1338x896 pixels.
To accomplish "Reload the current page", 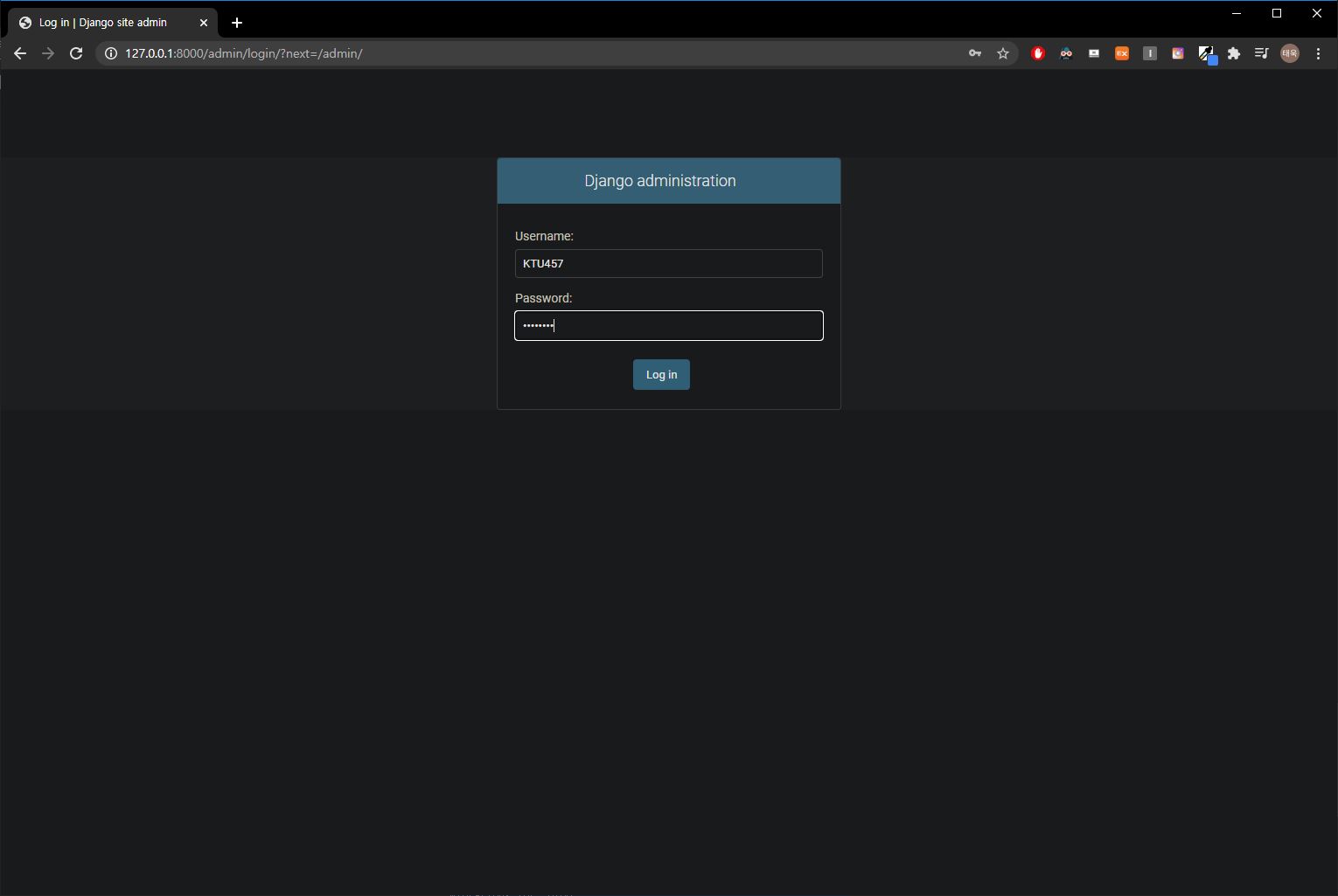I will point(76,53).
